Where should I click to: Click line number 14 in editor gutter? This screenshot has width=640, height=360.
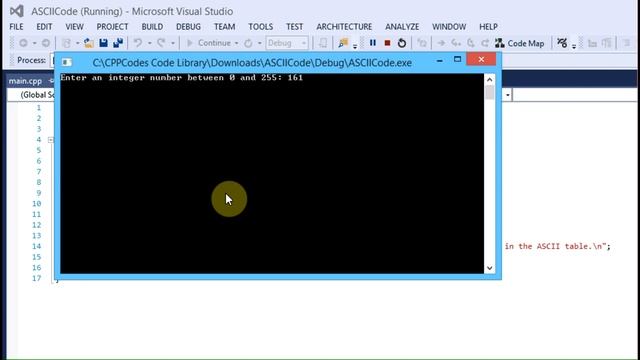click(36, 246)
